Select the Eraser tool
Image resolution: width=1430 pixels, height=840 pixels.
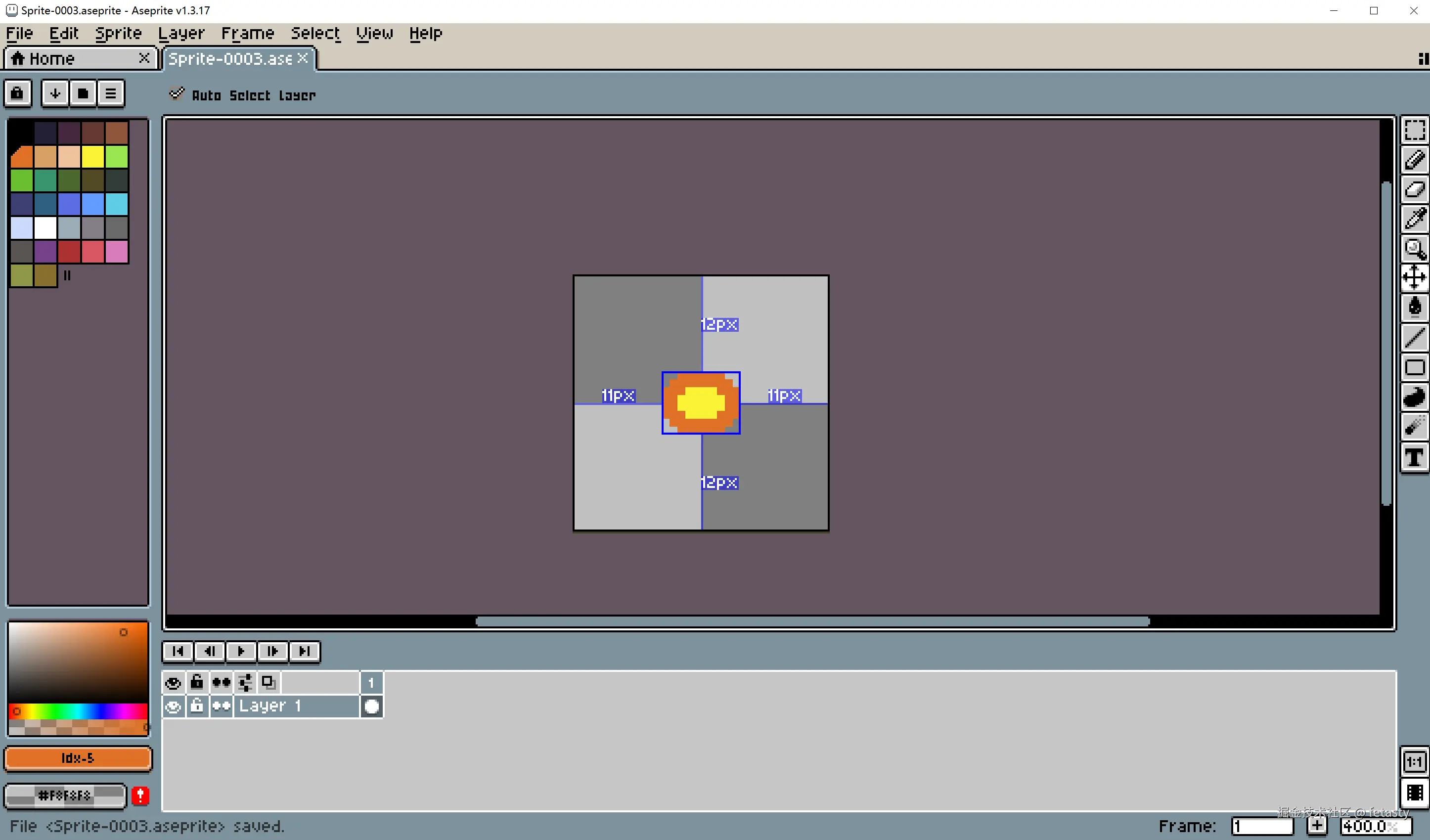point(1414,189)
